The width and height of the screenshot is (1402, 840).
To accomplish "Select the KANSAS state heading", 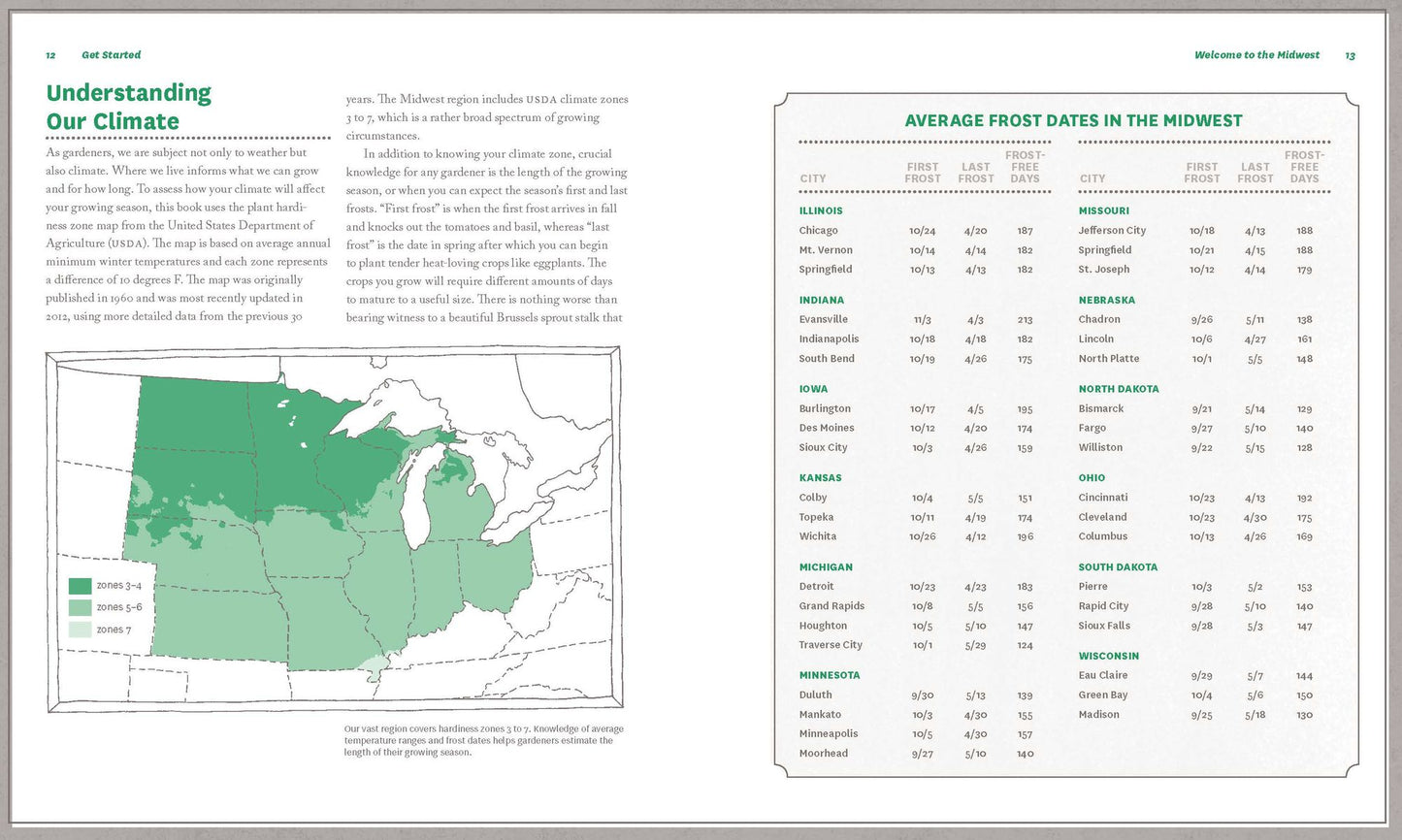I will click(x=820, y=478).
